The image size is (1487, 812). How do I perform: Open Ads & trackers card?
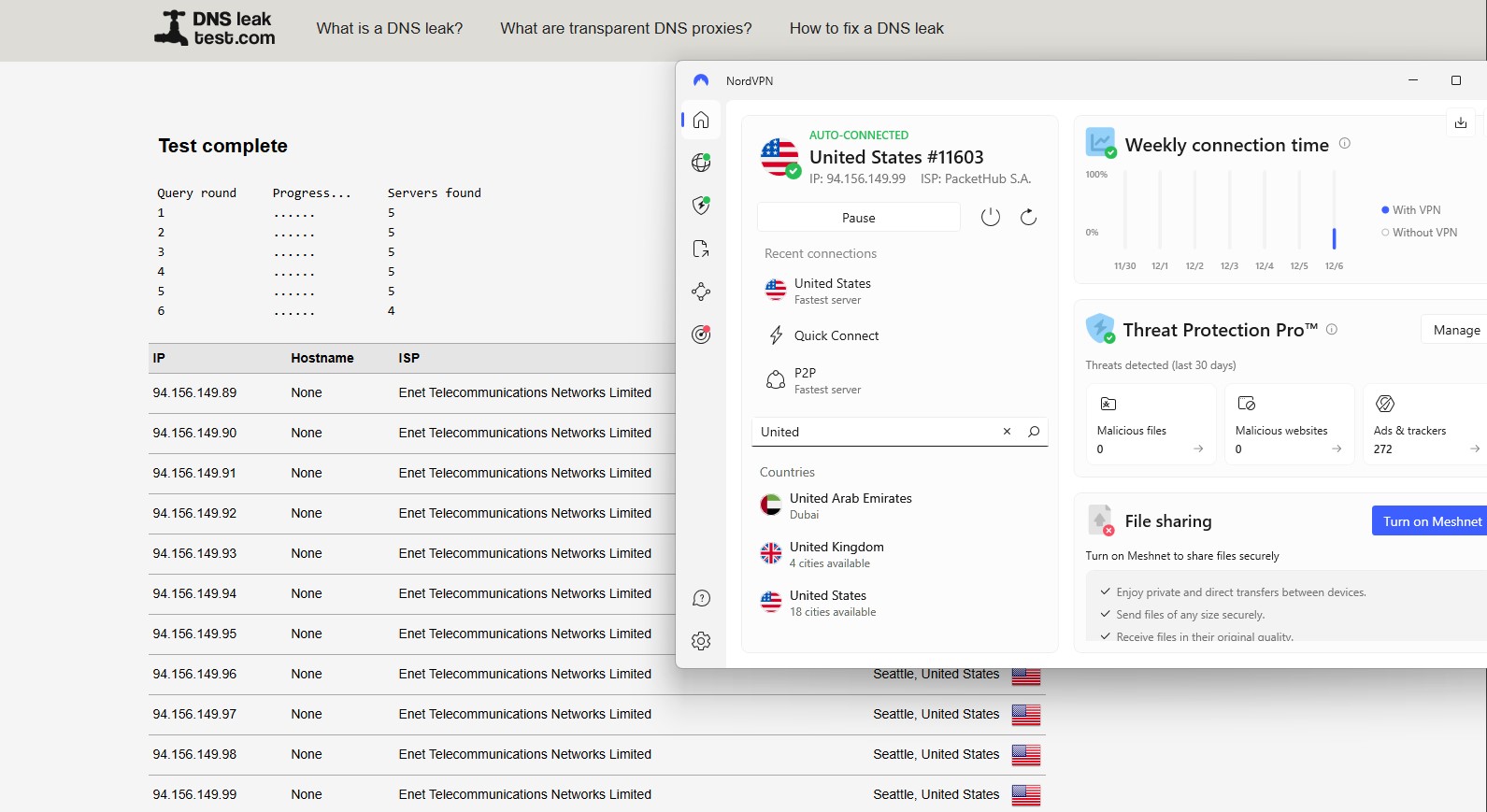coord(1425,424)
